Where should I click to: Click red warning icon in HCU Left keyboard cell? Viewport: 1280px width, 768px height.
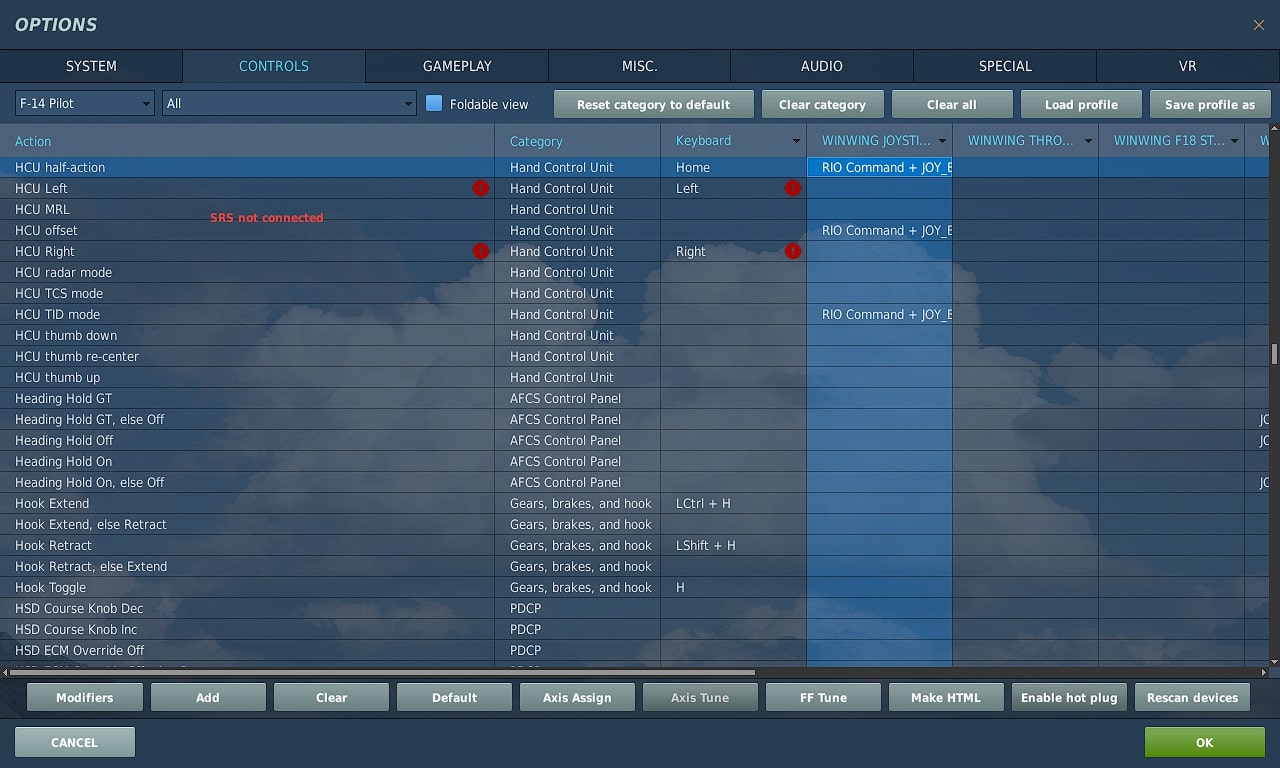(793, 188)
